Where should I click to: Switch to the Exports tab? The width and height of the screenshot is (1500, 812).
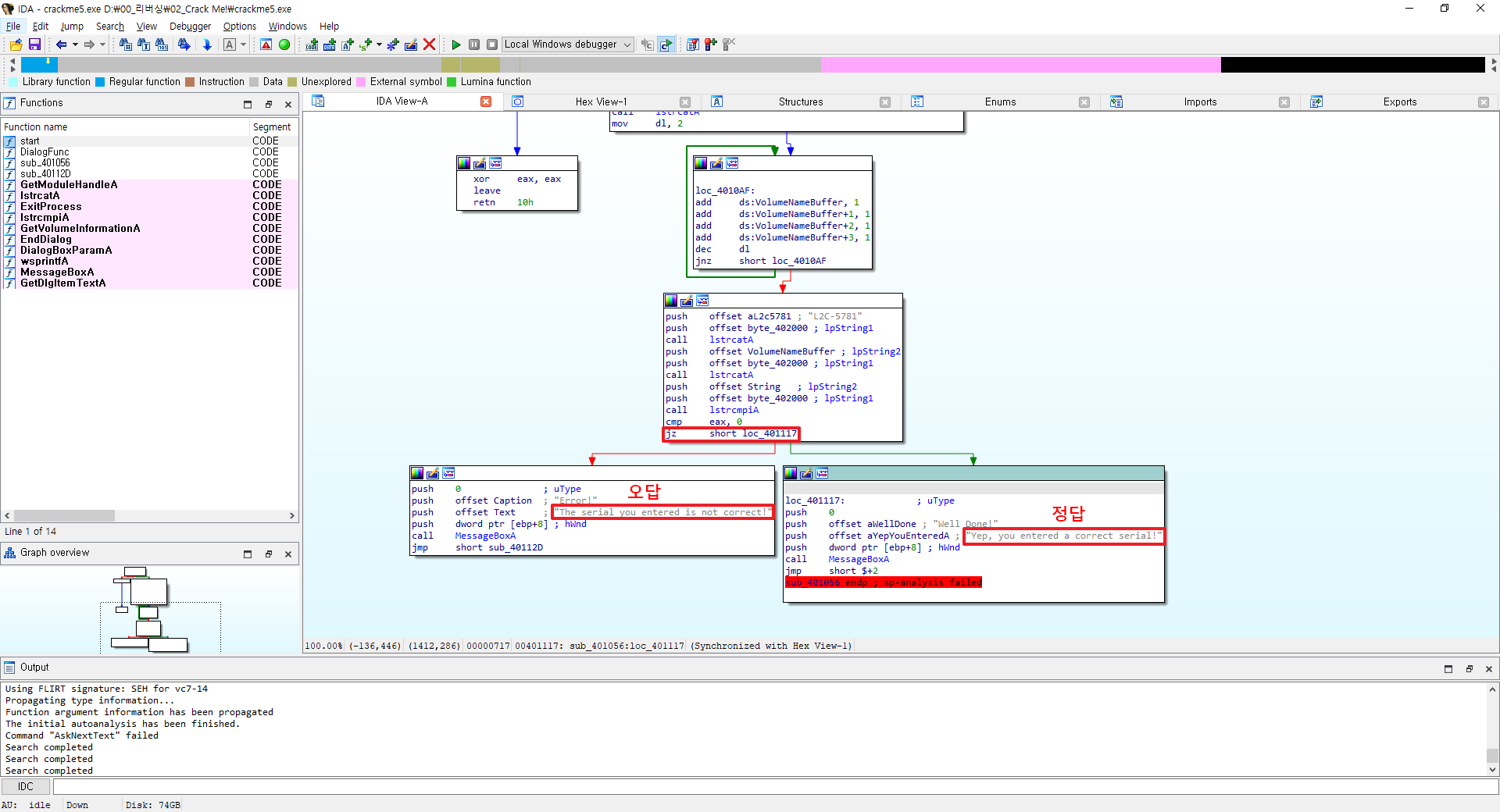1400,101
